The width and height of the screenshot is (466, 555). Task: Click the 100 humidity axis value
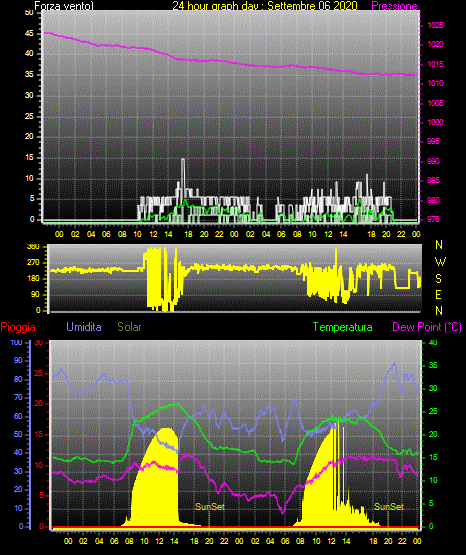(x=16, y=342)
